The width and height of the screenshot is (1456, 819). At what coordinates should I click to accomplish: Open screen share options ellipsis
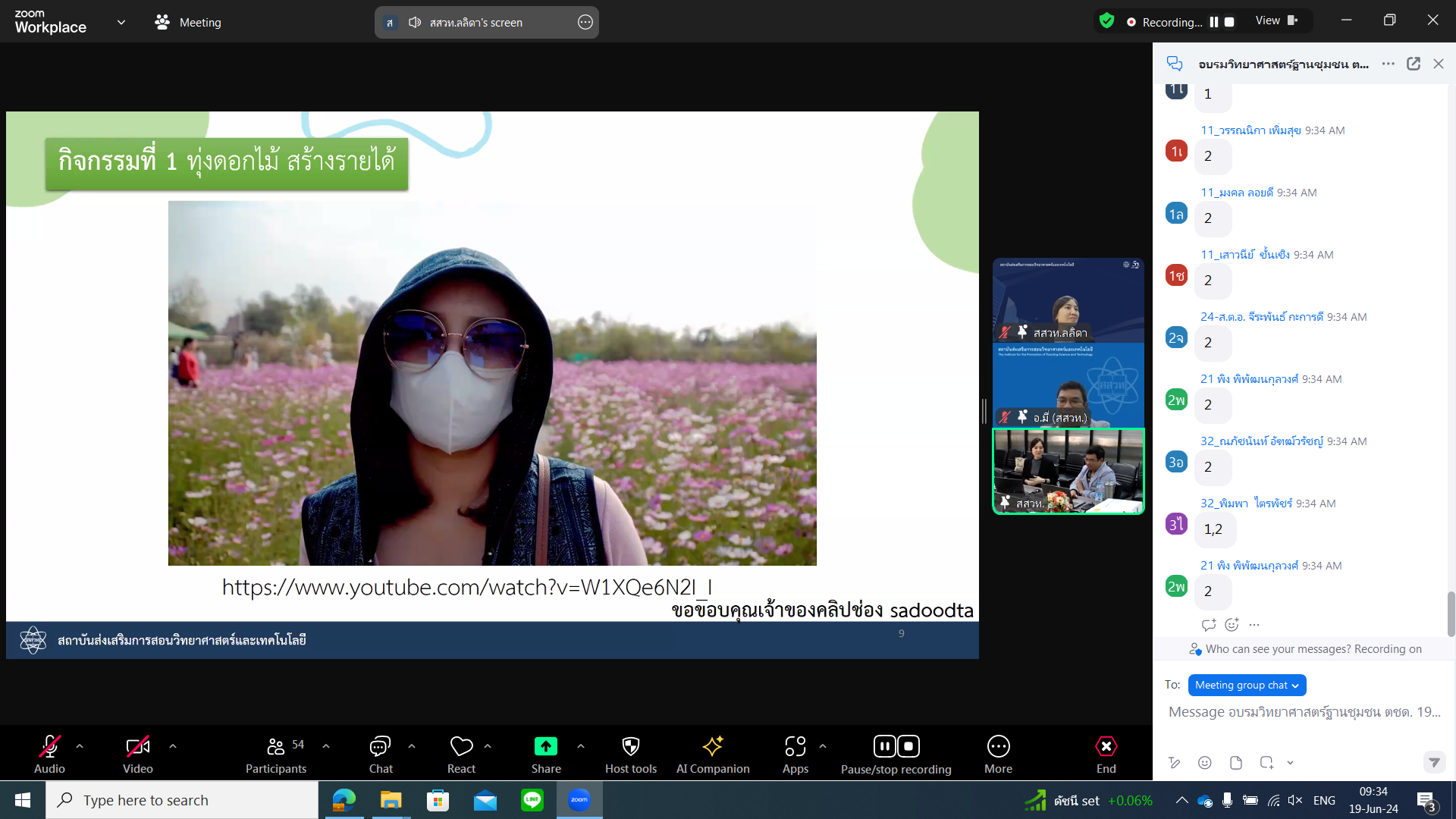585,22
